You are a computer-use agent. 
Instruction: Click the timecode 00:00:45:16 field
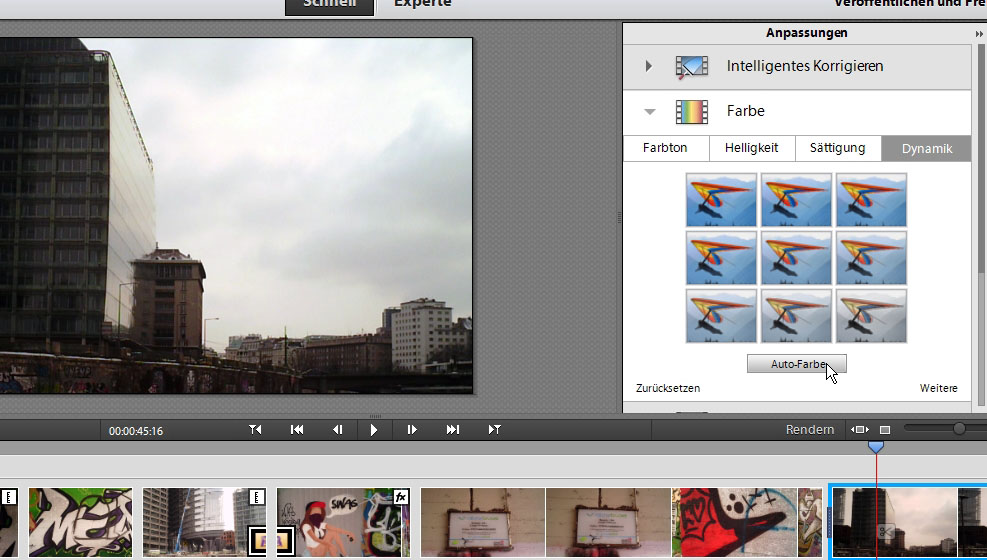coord(136,431)
